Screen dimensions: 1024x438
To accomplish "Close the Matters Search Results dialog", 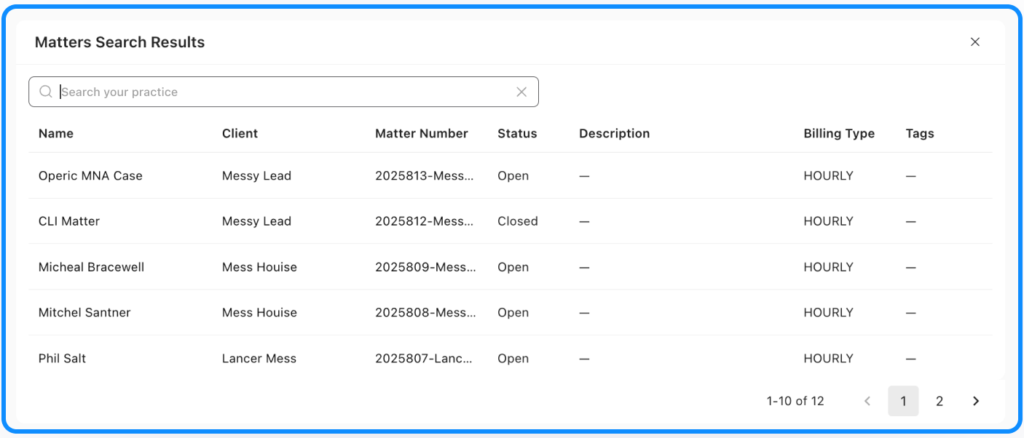I will point(975,42).
